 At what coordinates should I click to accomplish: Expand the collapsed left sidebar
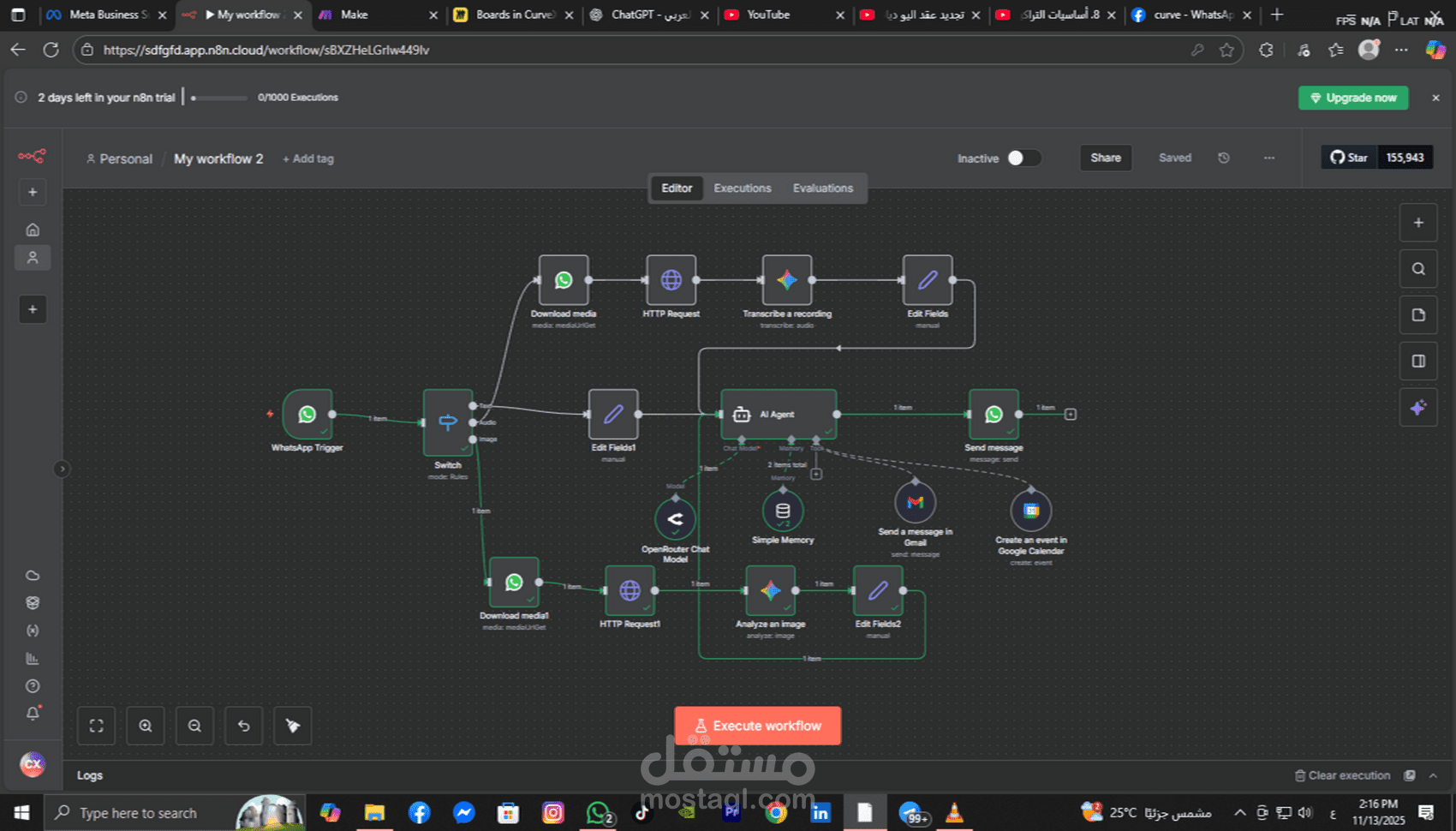tap(62, 469)
